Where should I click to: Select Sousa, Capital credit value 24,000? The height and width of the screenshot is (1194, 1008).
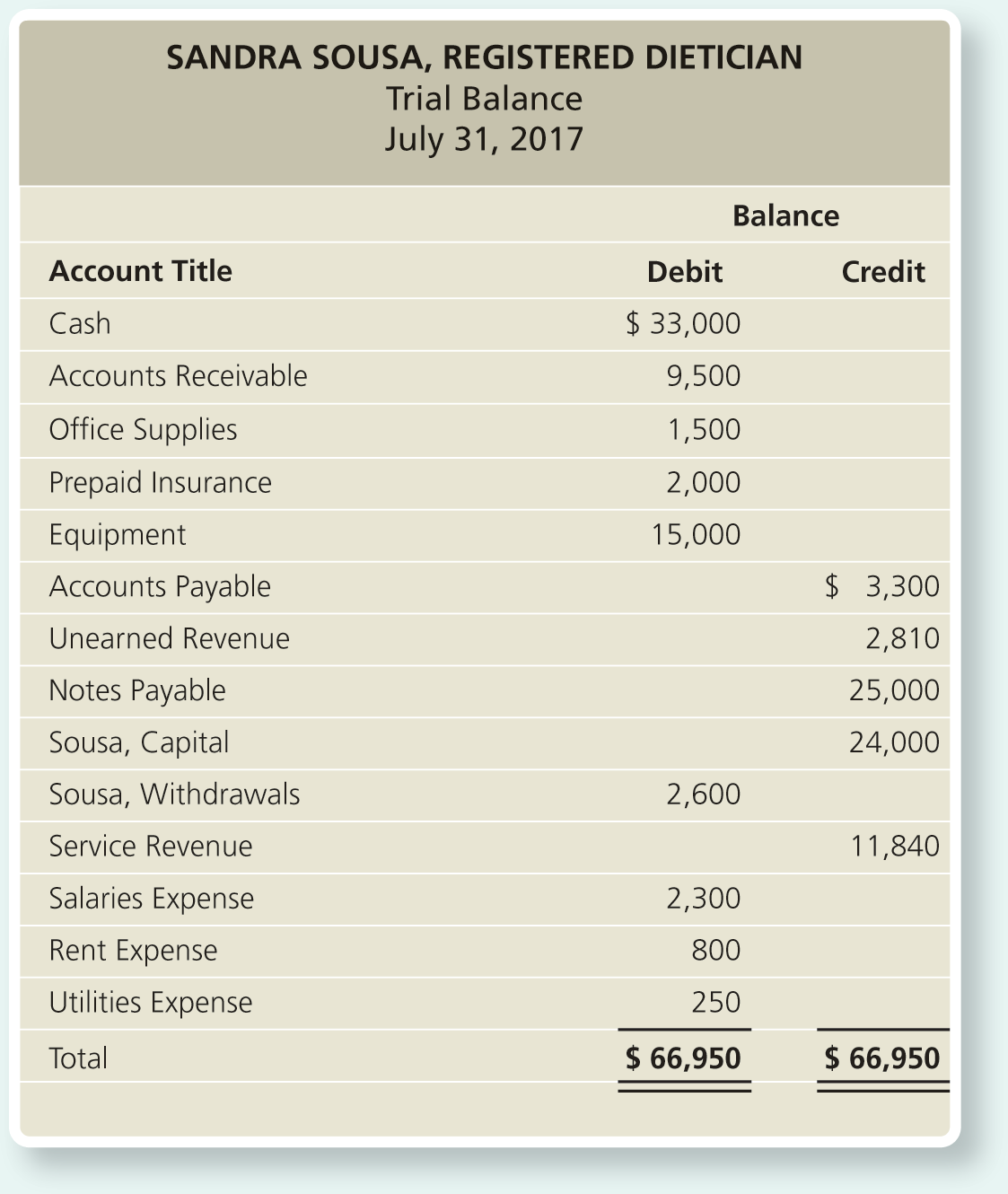coord(895,742)
